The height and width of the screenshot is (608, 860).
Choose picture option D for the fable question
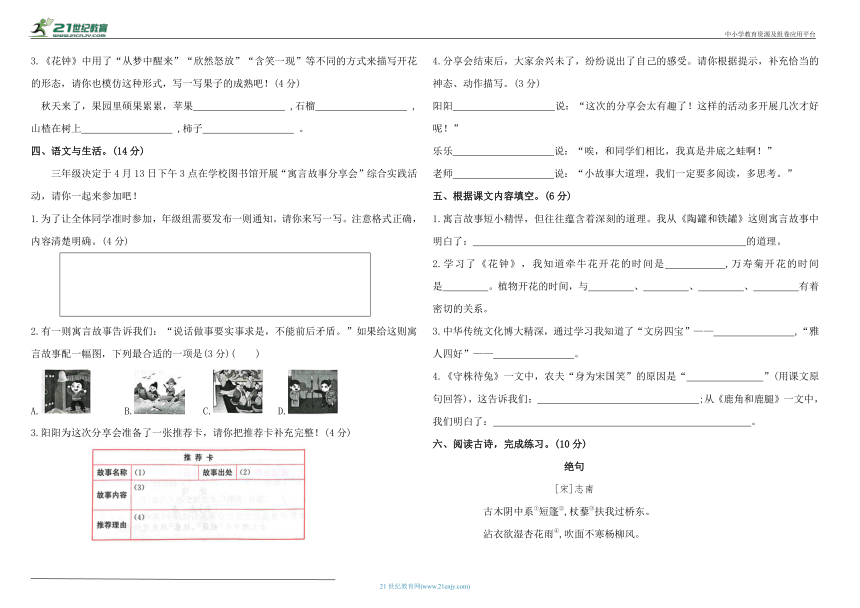(x=313, y=391)
